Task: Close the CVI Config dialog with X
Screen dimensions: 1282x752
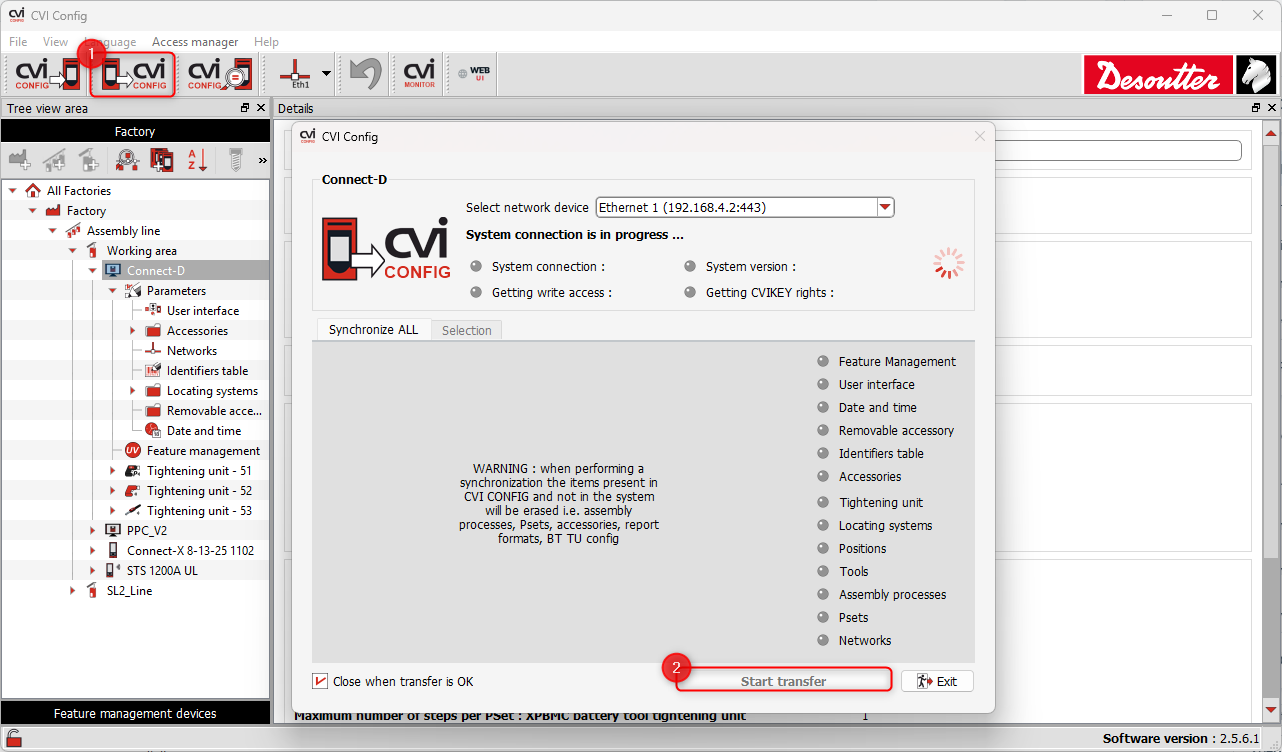Action: [980, 136]
